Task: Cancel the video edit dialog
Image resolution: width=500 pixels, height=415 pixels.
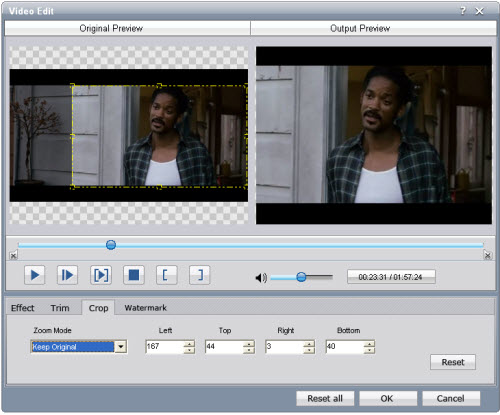Action: (451, 398)
